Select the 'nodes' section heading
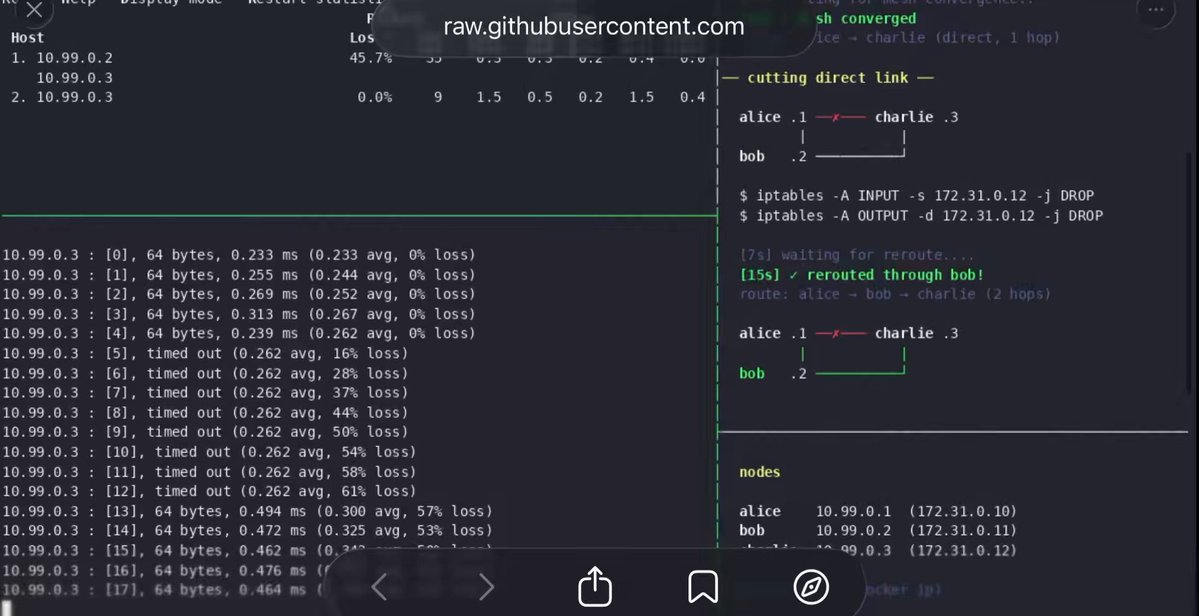The width and height of the screenshot is (1199, 616). [x=759, y=472]
